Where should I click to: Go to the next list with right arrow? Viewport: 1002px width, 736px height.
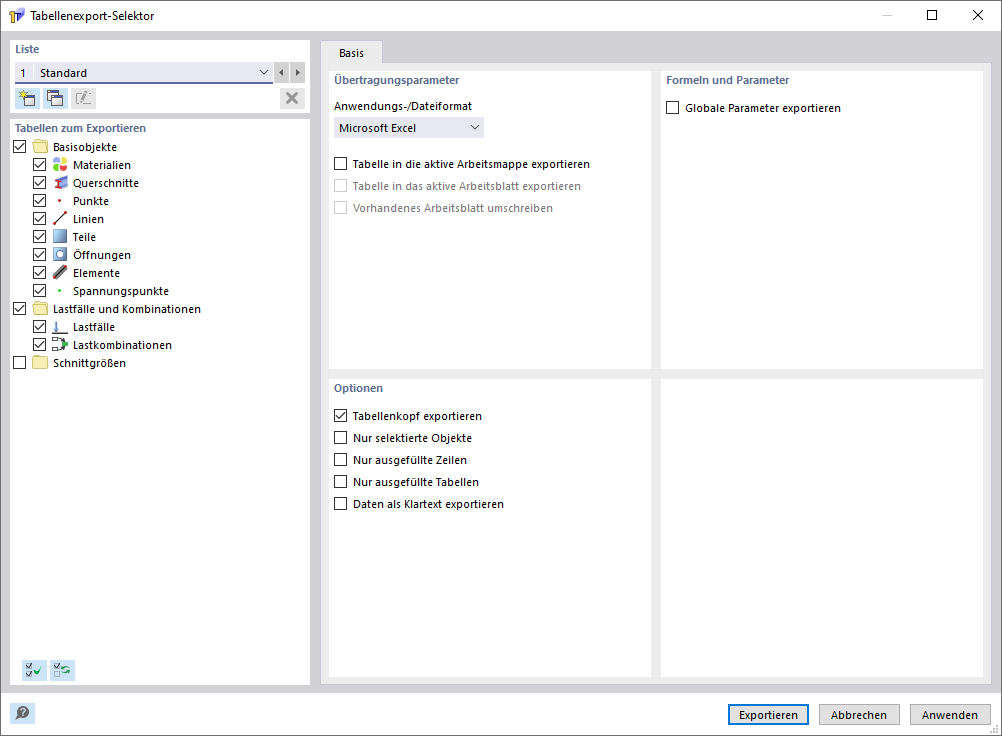(297, 73)
